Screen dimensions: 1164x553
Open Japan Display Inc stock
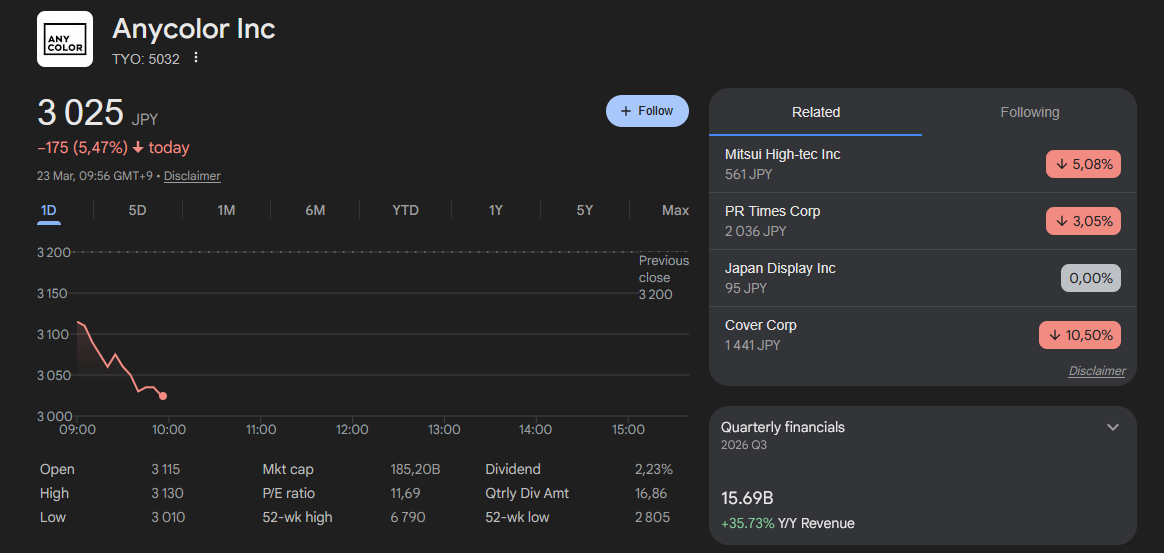tap(923, 278)
